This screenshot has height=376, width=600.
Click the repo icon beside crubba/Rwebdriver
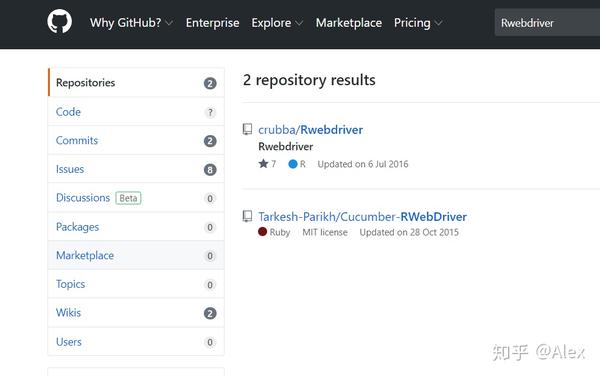click(x=247, y=129)
